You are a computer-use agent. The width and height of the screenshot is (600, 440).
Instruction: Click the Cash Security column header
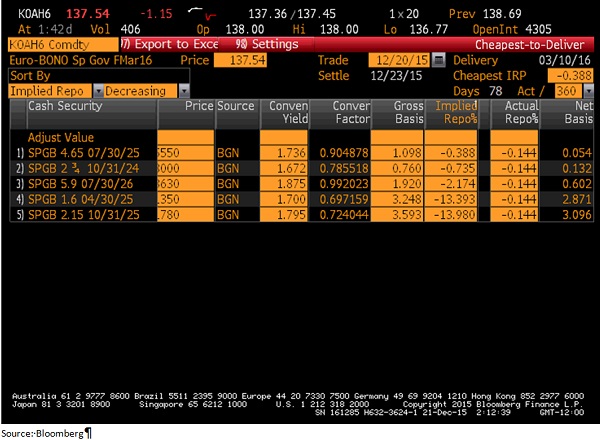click(80, 106)
